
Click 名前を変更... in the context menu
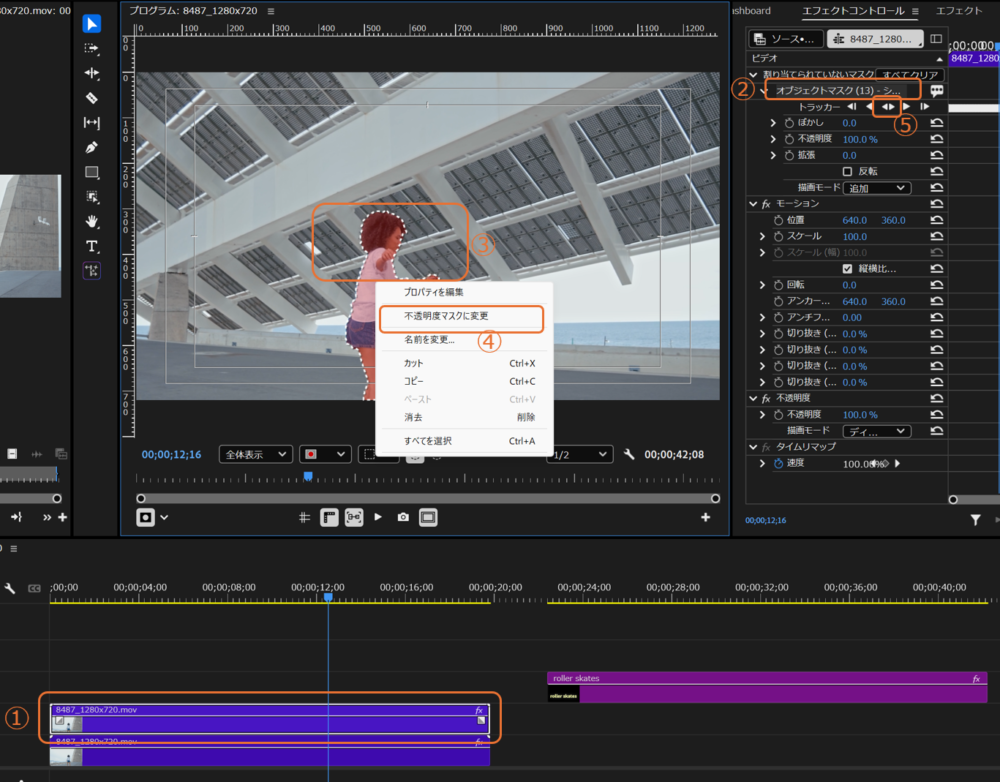[429, 339]
